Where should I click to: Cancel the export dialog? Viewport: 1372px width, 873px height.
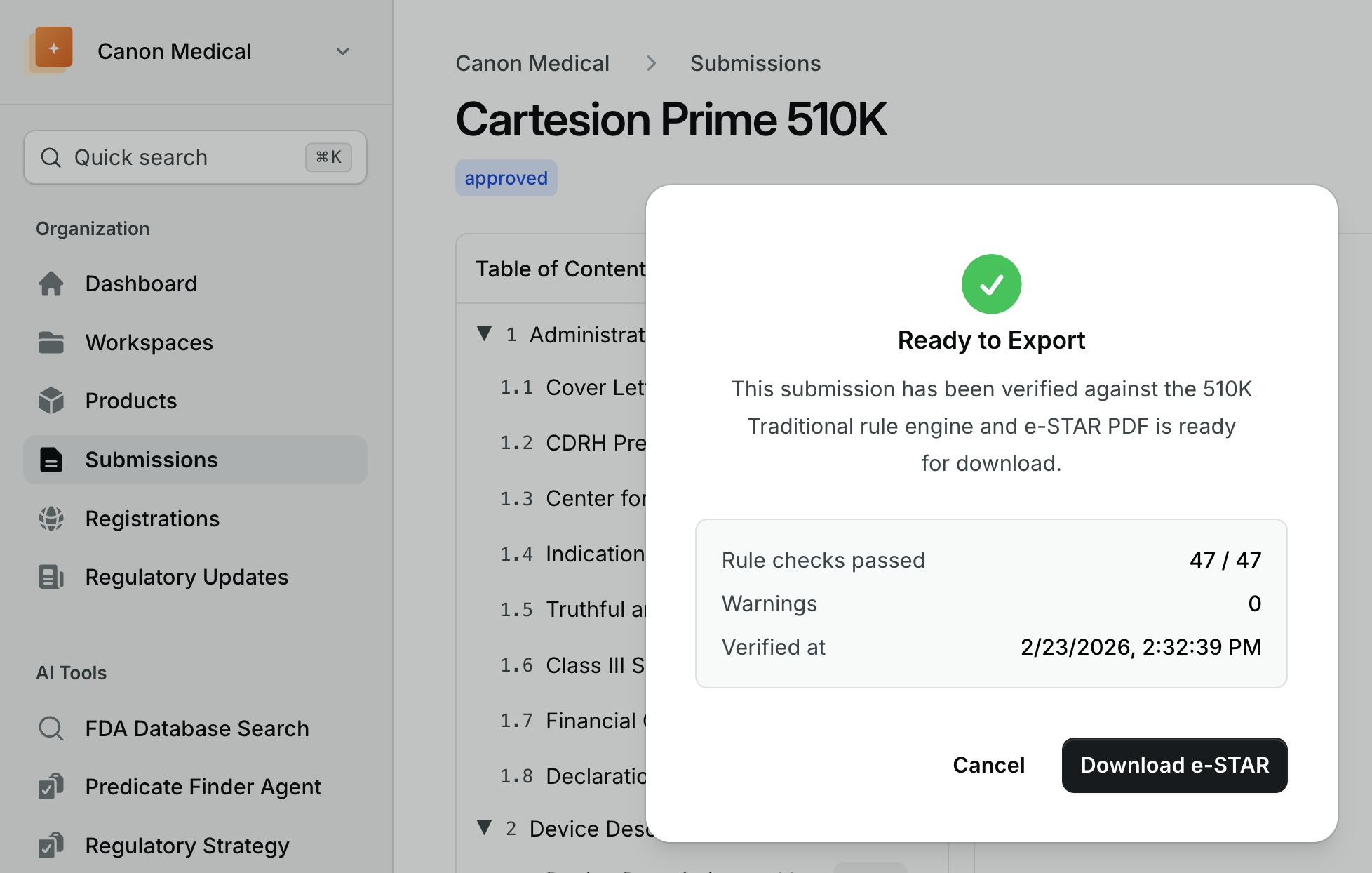coord(988,765)
